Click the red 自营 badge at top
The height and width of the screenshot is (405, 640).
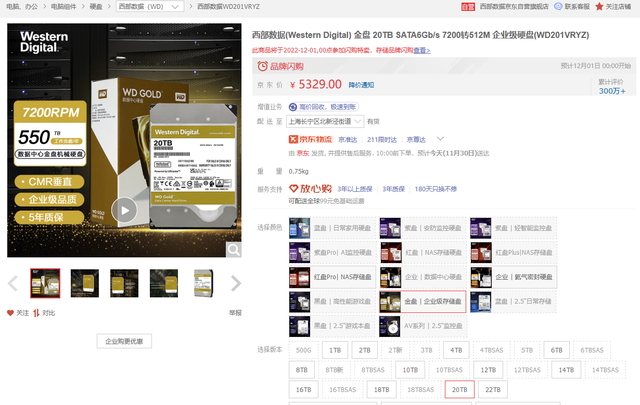point(468,7)
